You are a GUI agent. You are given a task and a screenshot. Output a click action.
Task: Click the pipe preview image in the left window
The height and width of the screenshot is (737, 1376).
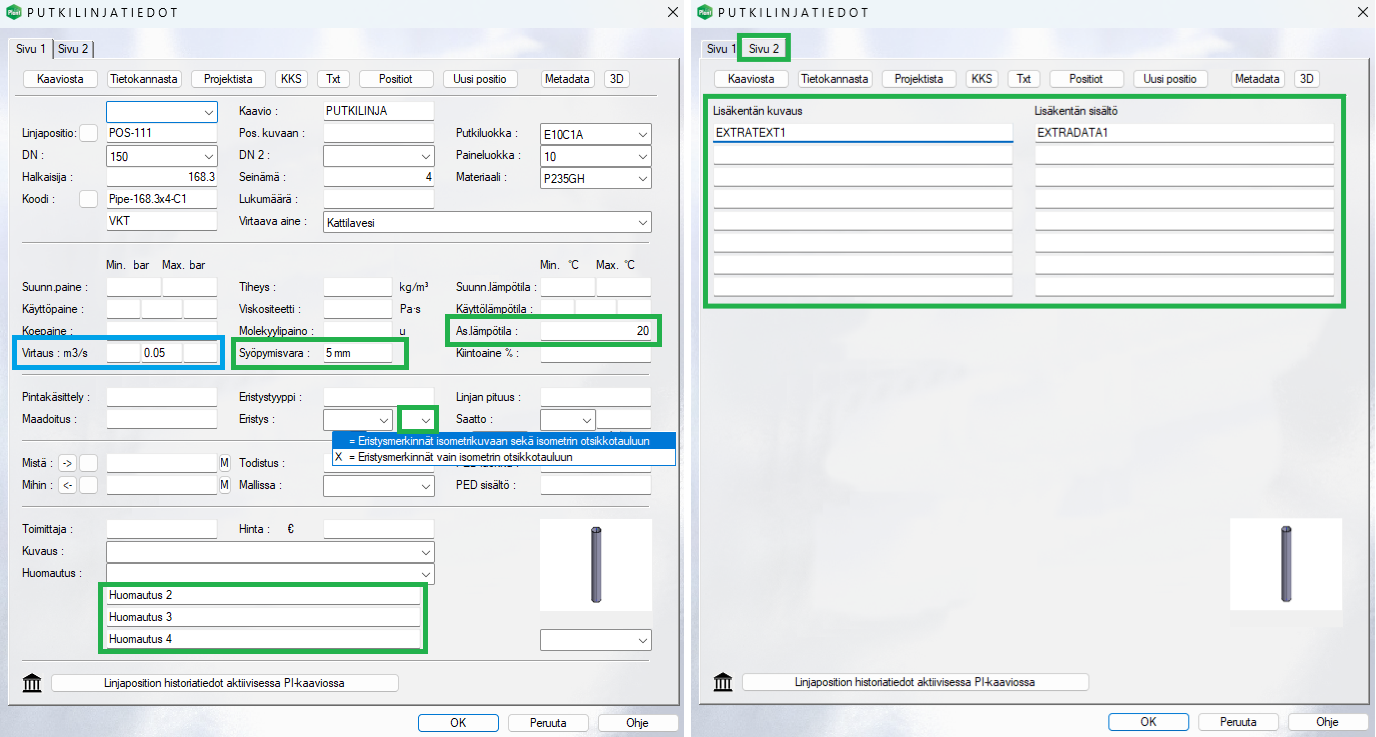596,565
